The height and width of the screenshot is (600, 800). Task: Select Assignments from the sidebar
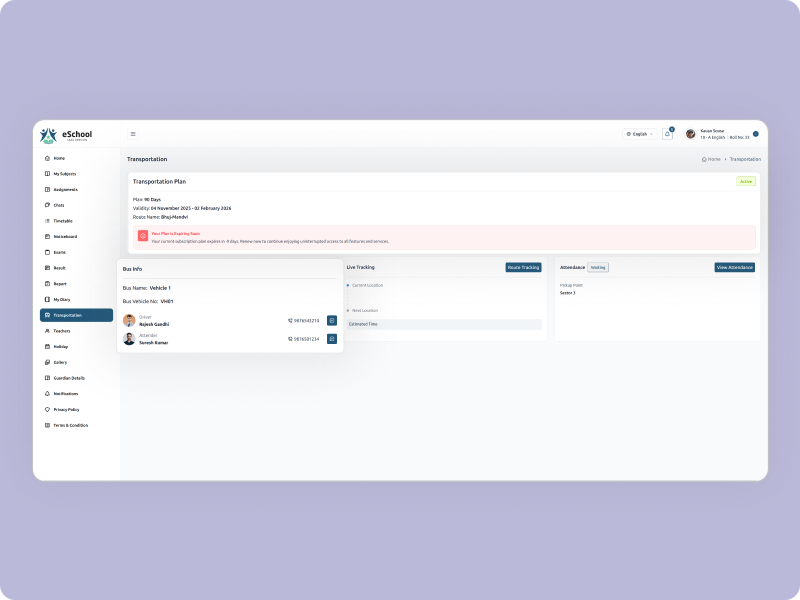tap(65, 190)
